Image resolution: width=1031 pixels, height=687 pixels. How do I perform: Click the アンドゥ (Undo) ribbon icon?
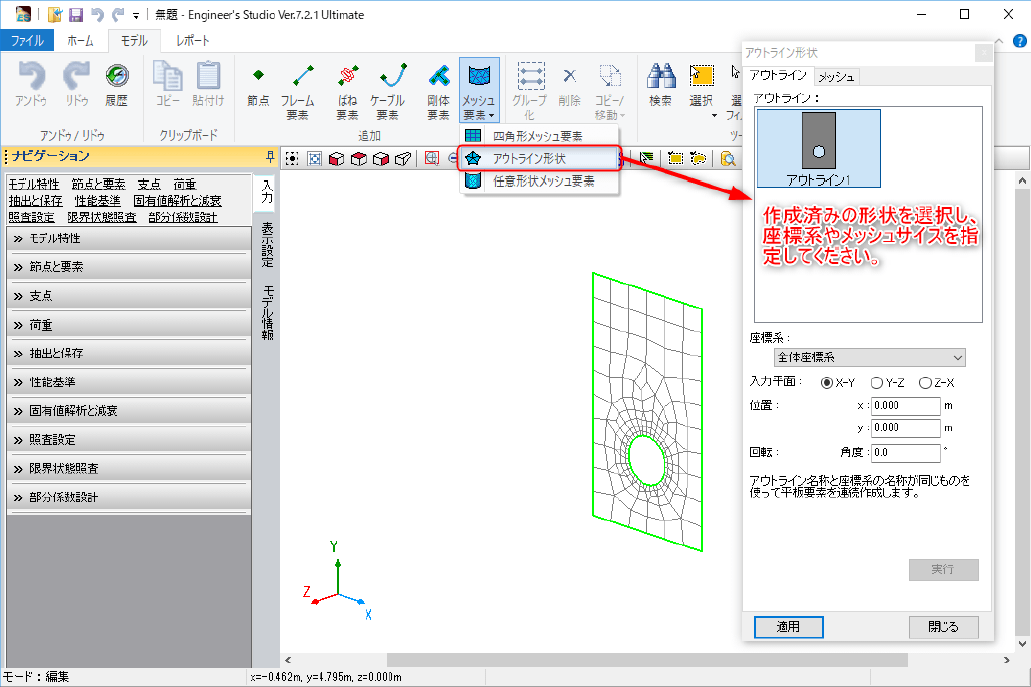click(31, 83)
